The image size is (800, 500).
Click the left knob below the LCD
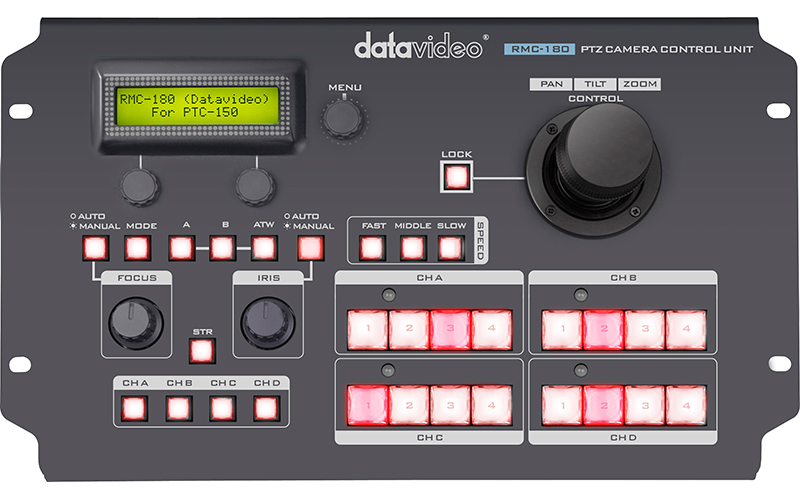pos(140,186)
